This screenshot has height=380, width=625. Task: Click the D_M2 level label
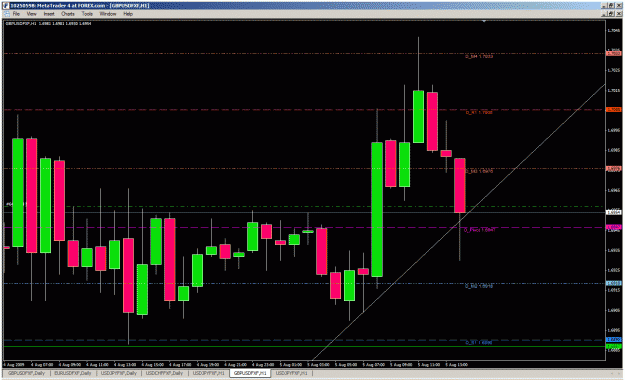[x=479, y=286]
